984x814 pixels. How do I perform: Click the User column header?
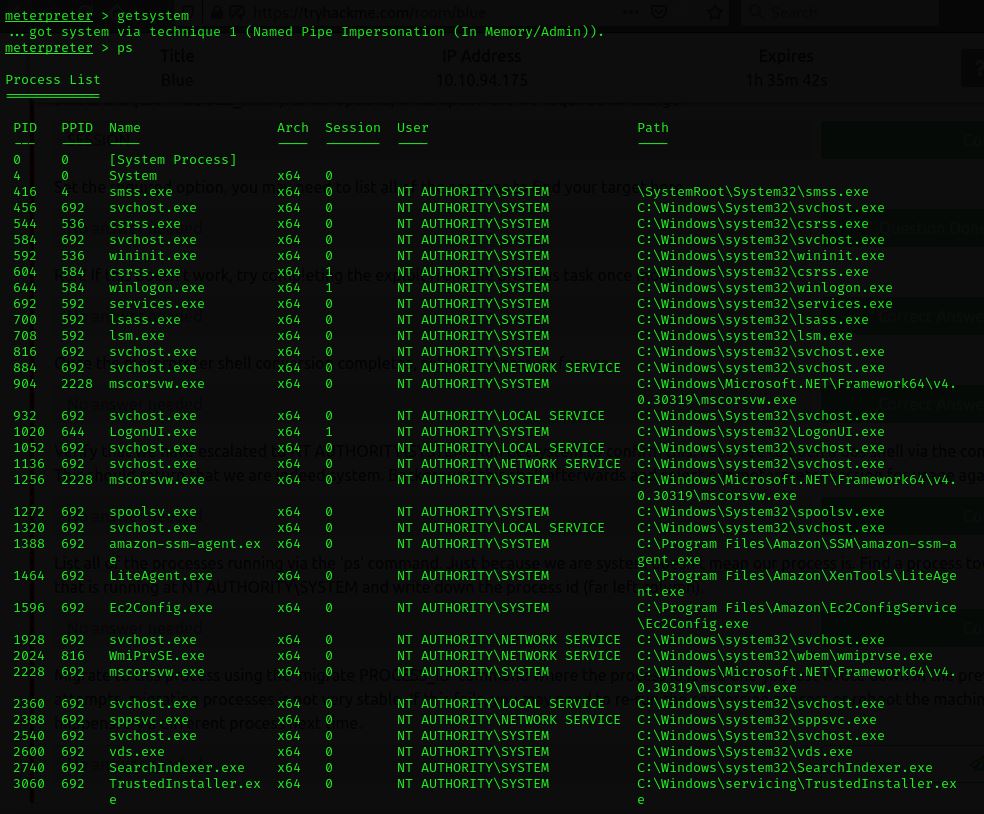[x=412, y=127]
